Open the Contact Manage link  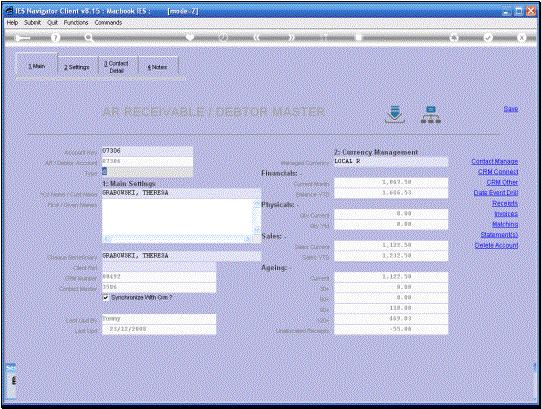tap(494, 162)
